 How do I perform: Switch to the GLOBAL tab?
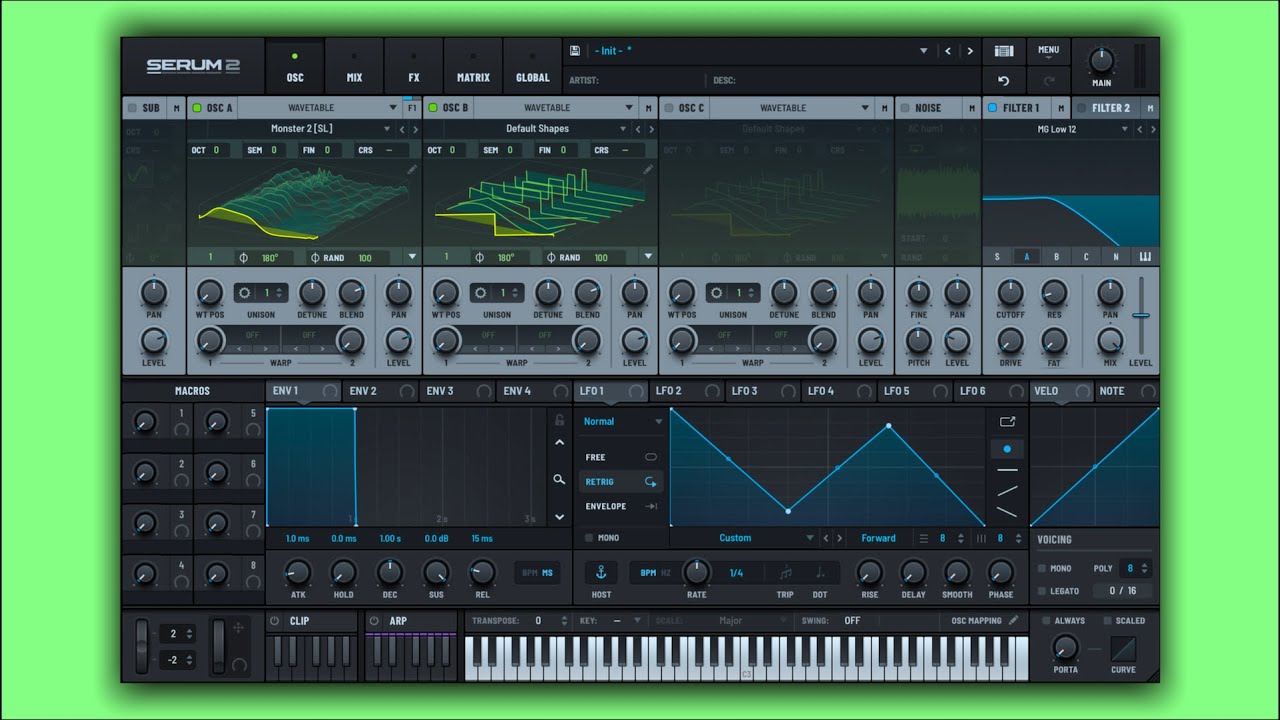point(532,68)
